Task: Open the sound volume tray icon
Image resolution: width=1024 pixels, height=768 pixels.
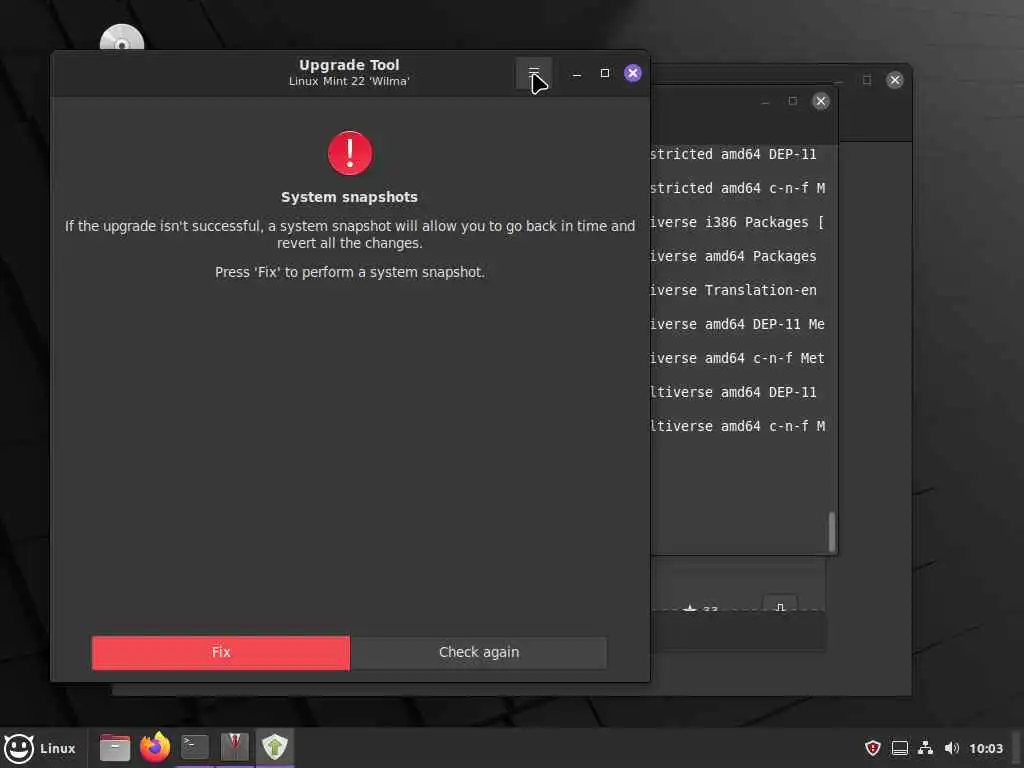Action: click(952, 748)
